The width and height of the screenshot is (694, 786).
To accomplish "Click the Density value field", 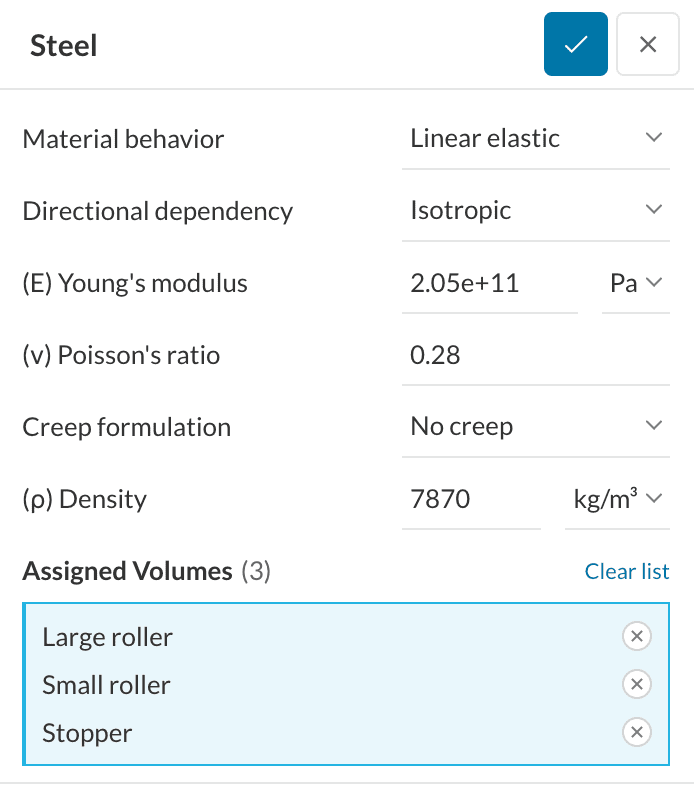I will pyautogui.click(x=471, y=499).
